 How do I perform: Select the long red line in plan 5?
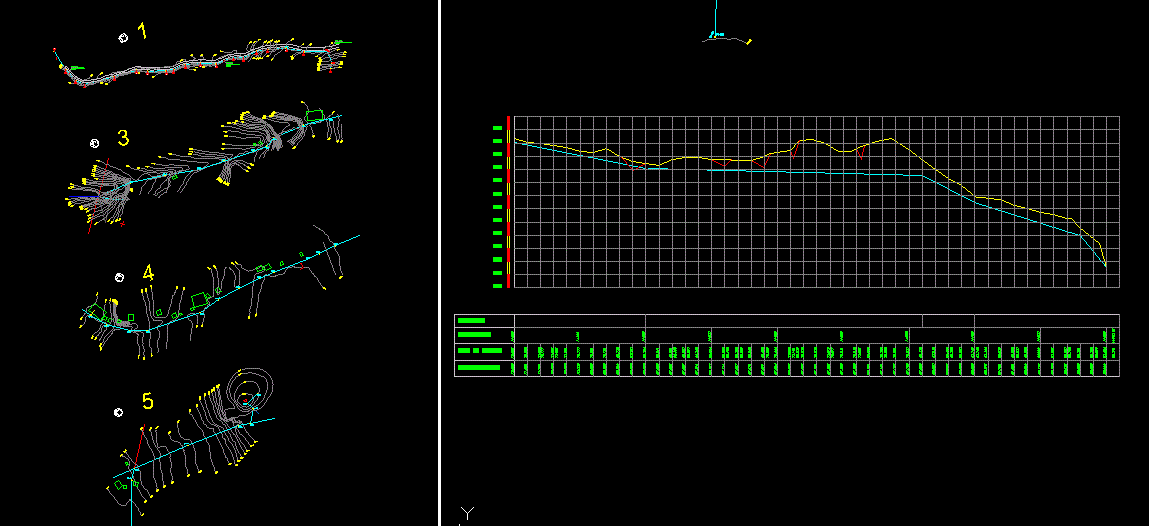point(137,447)
